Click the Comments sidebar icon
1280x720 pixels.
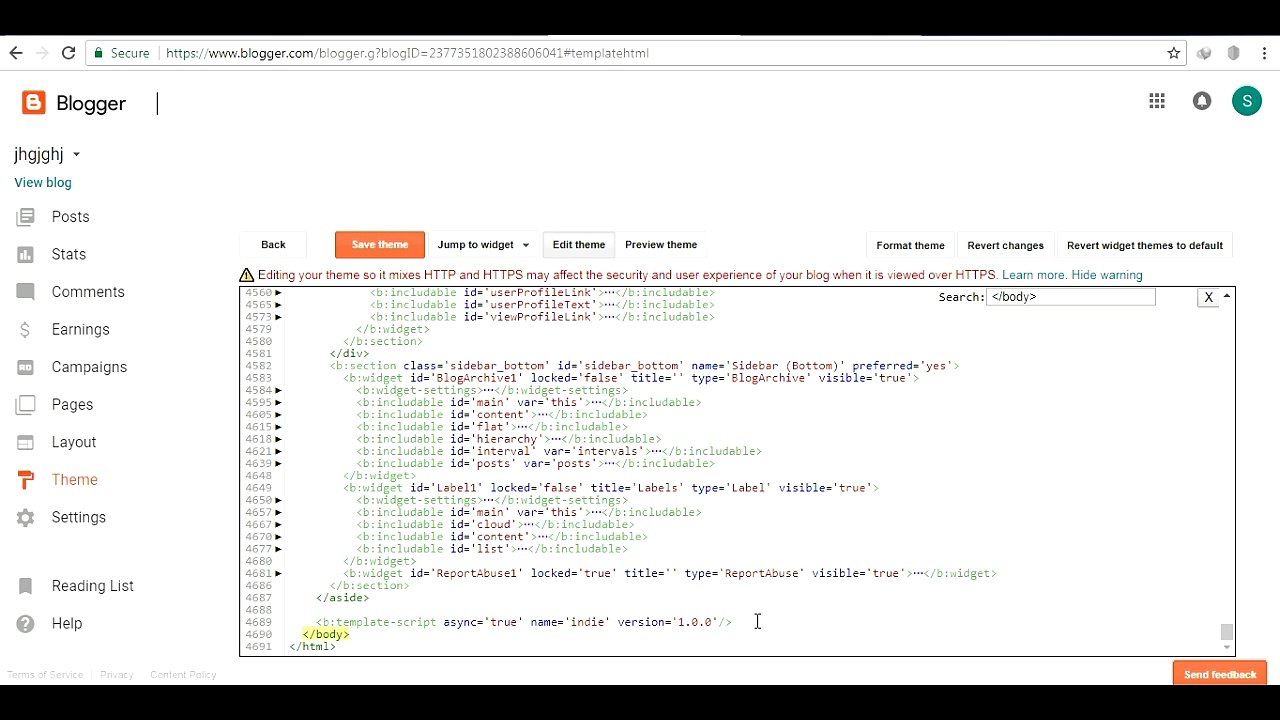coord(26,292)
